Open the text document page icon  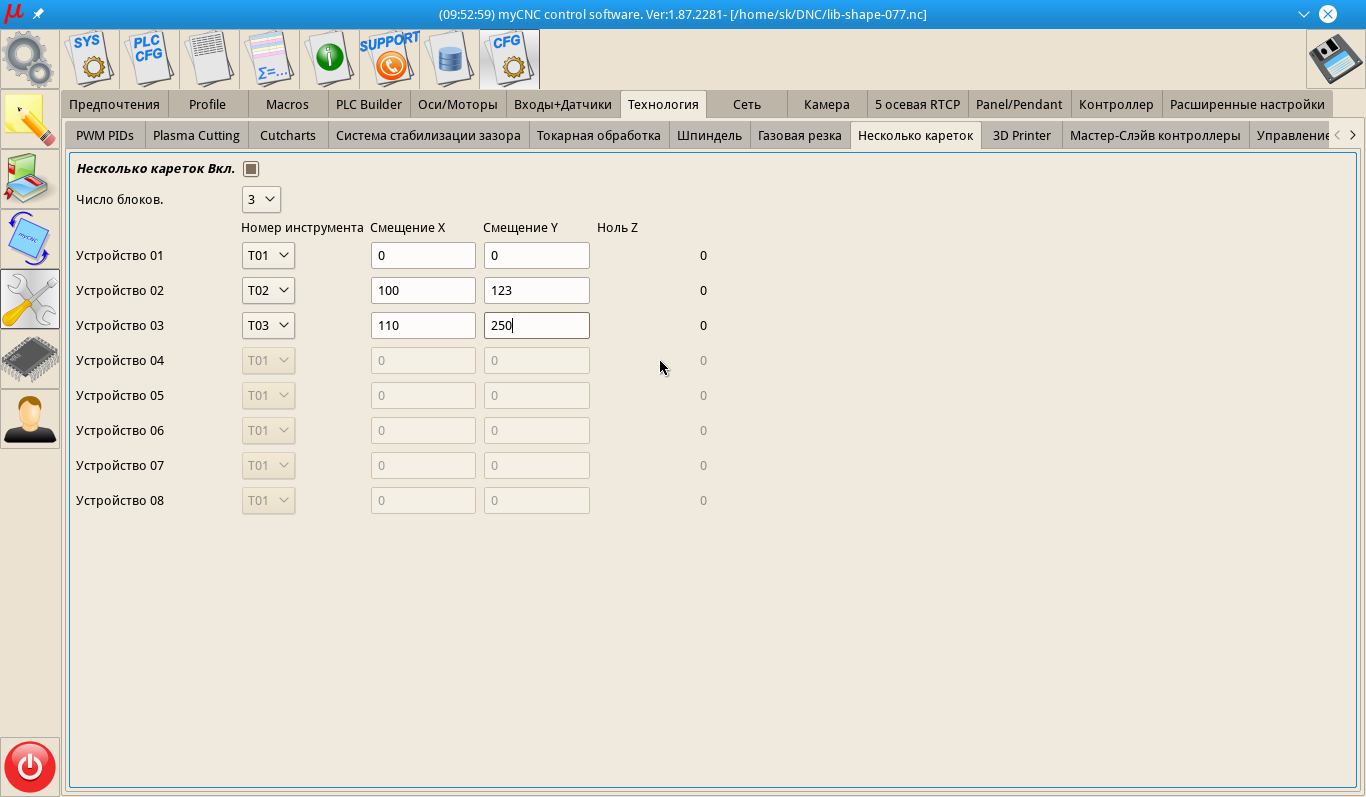tap(210, 59)
